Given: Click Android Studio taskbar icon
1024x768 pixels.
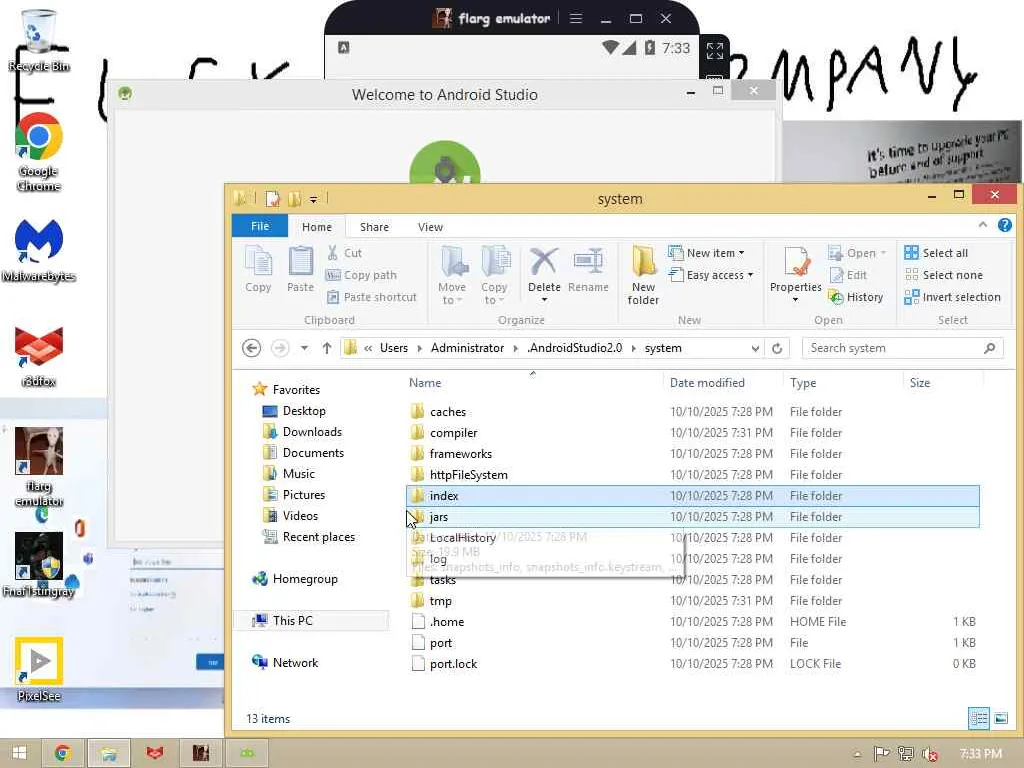Looking at the screenshot, I should [x=247, y=753].
